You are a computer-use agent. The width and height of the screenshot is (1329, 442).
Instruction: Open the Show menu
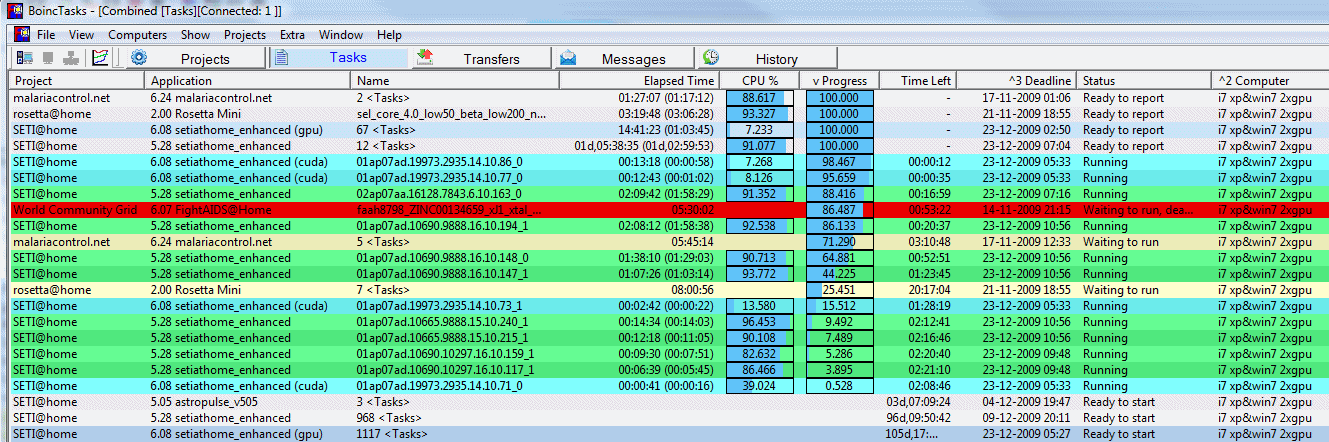[196, 35]
